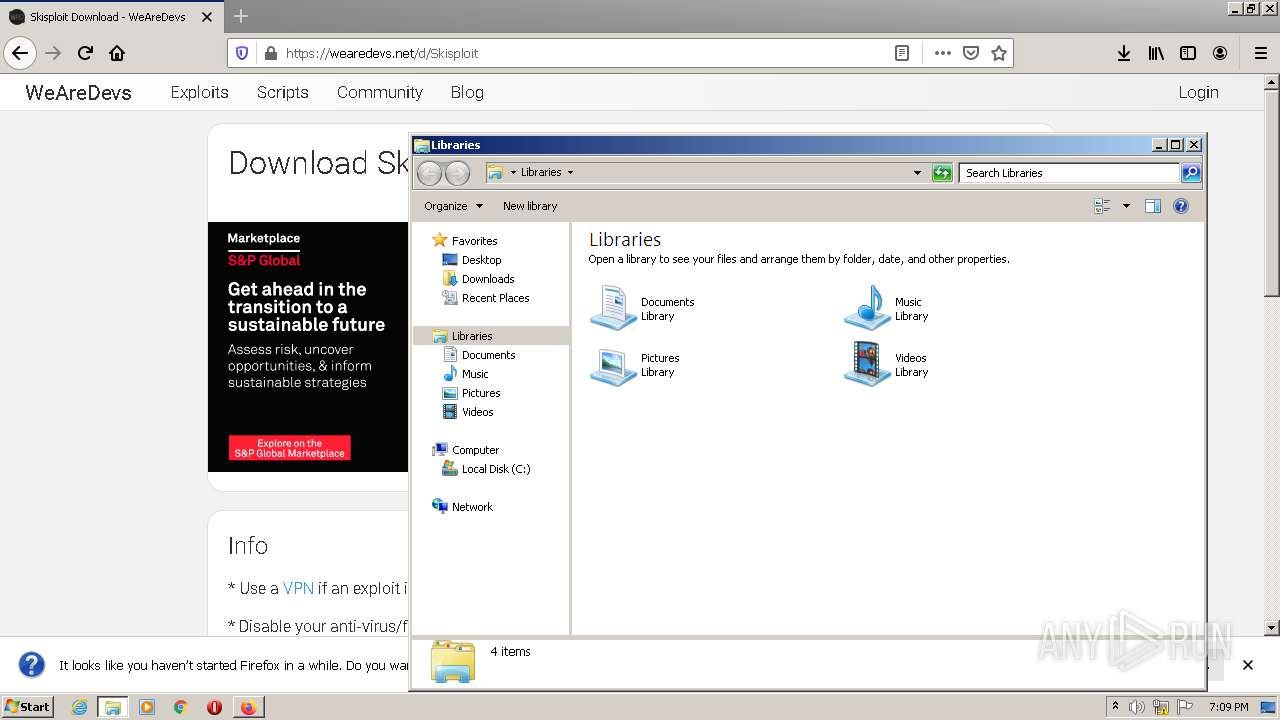Click the VPN link in Info
Image resolution: width=1280 pixels, height=720 pixels.
[x=298, y=588]
